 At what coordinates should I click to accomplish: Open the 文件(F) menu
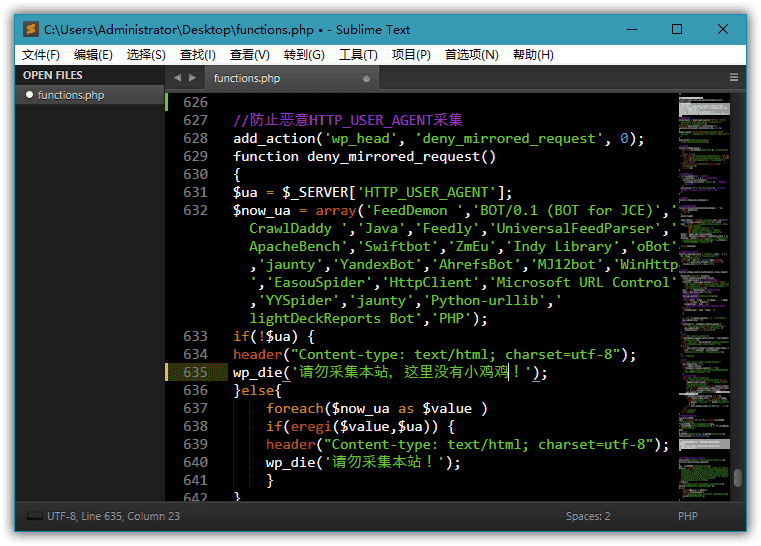coord(41,55)
